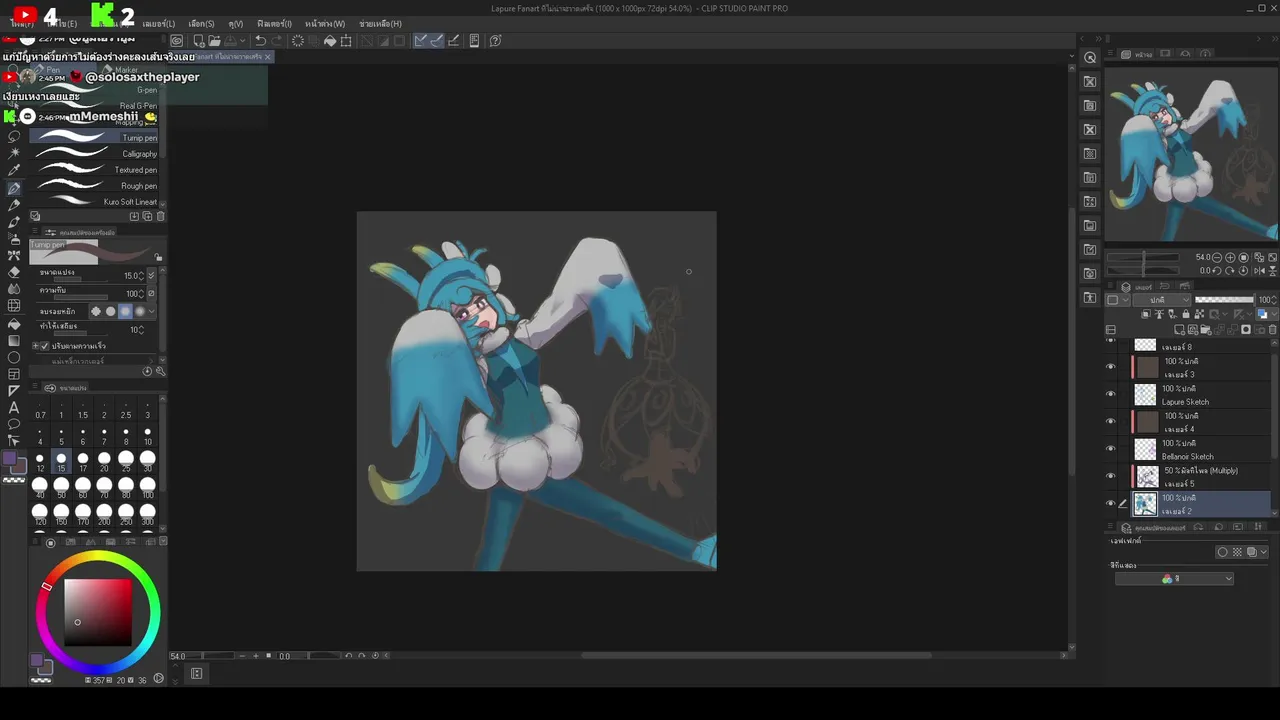The image size is (1280, 720).
Task: Select the Kuro Soft Lineart sub tool
Action: pos(96,202)
